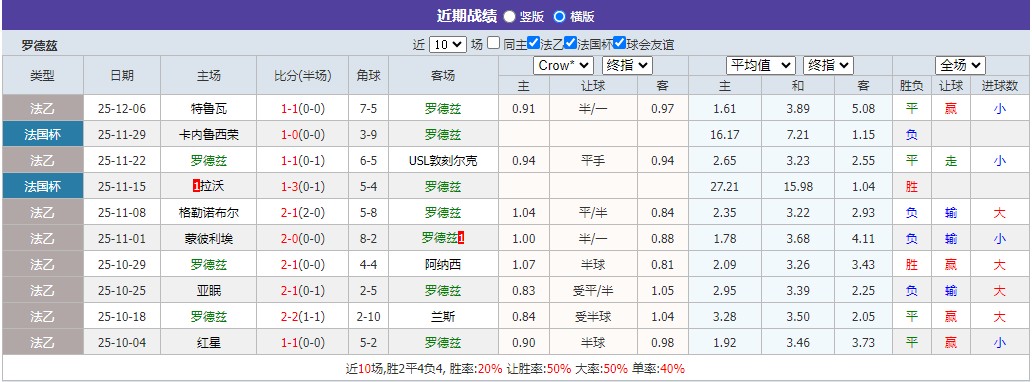Click the 进球数 column header
Image resolution: width=1032 pixels, height=382 pixels.
coord(1000,86)
